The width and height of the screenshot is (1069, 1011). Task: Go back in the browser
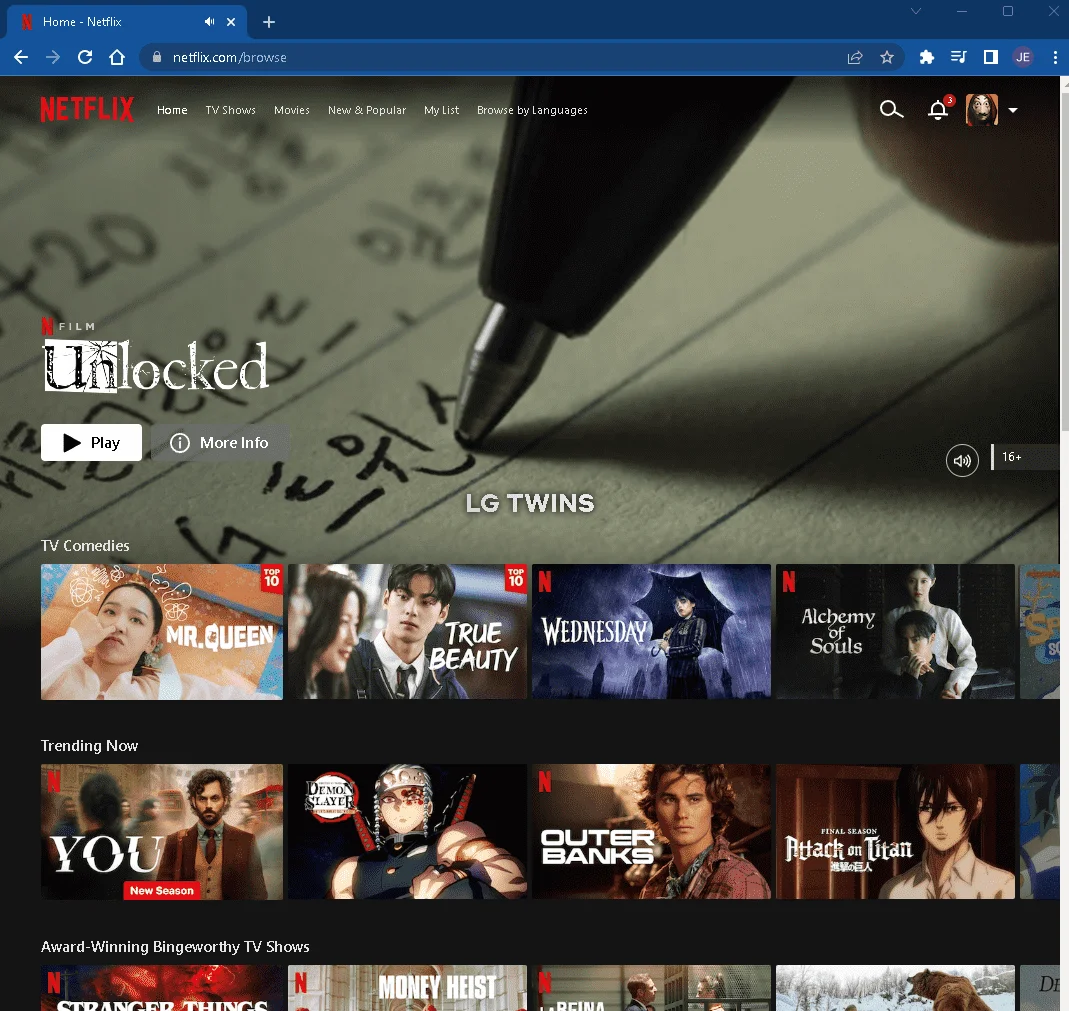pos(21,57)
